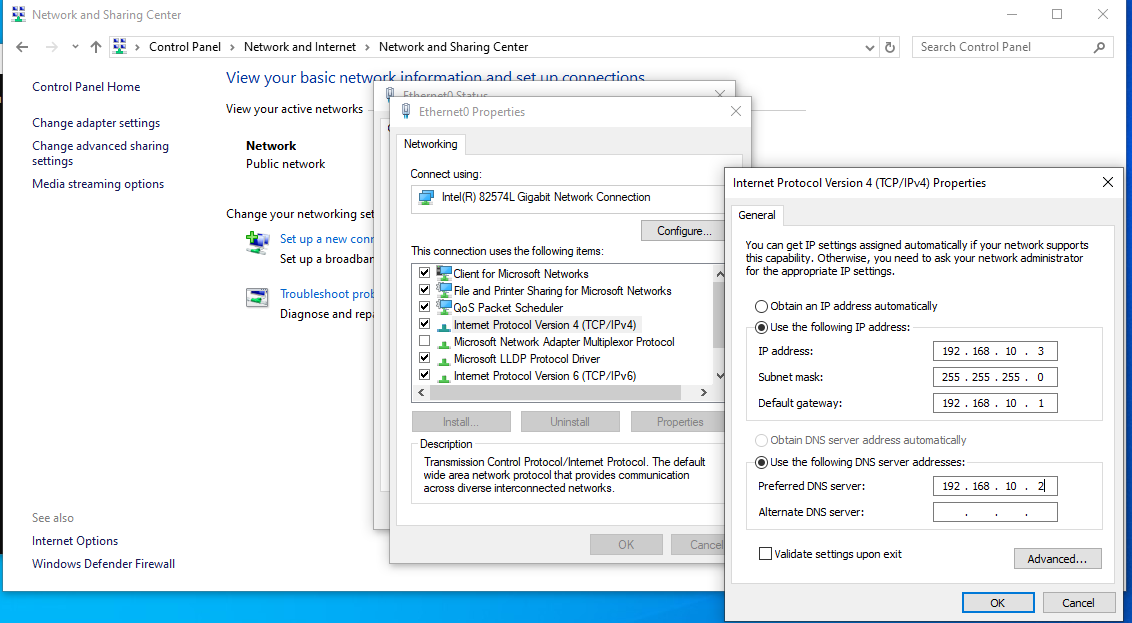Screen dimensions: 1132x623
Task: Click the Install button
Action: 461,422
